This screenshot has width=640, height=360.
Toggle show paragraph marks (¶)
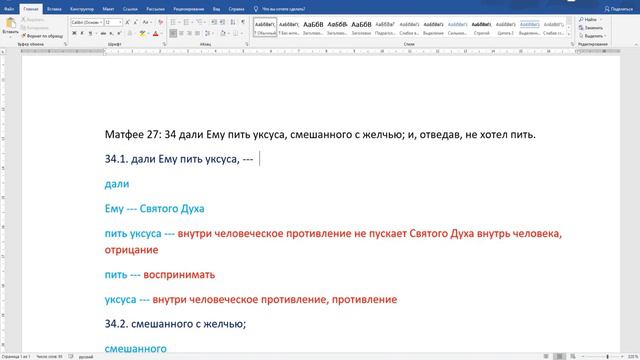(x=243, y=22)
